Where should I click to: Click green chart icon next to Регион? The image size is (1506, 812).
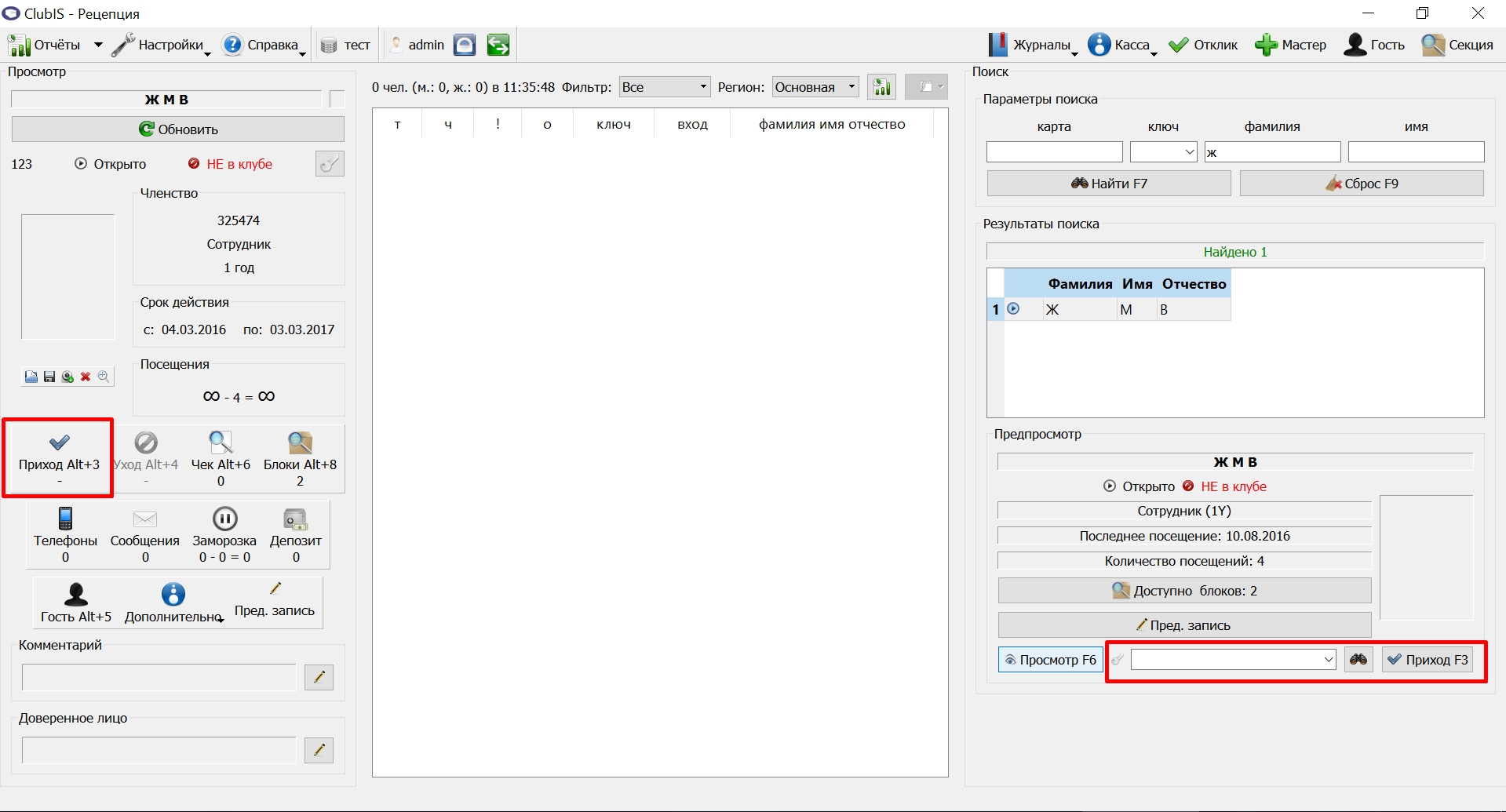(882, 87)
